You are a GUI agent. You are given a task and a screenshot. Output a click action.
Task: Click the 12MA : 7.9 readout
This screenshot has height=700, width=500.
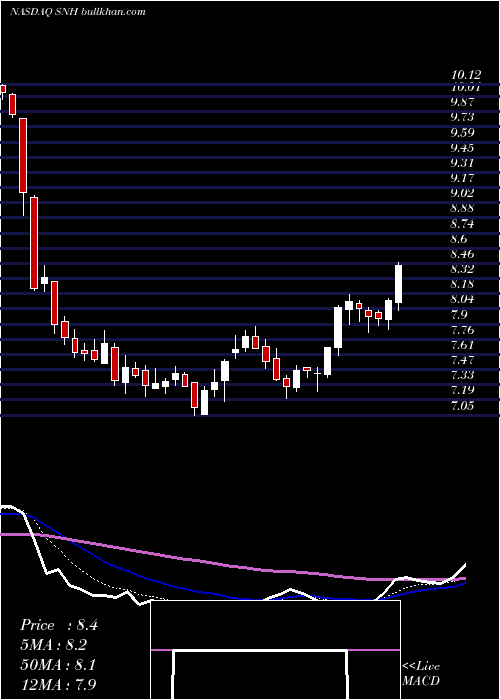click(58, 684)
